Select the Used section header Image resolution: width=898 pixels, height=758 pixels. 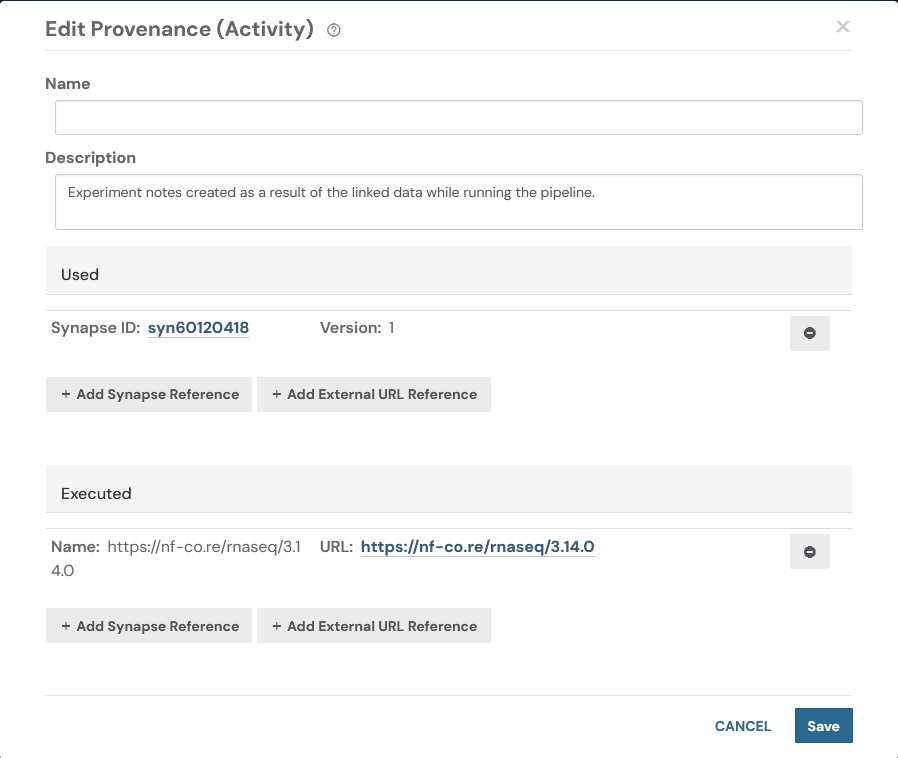79,274
